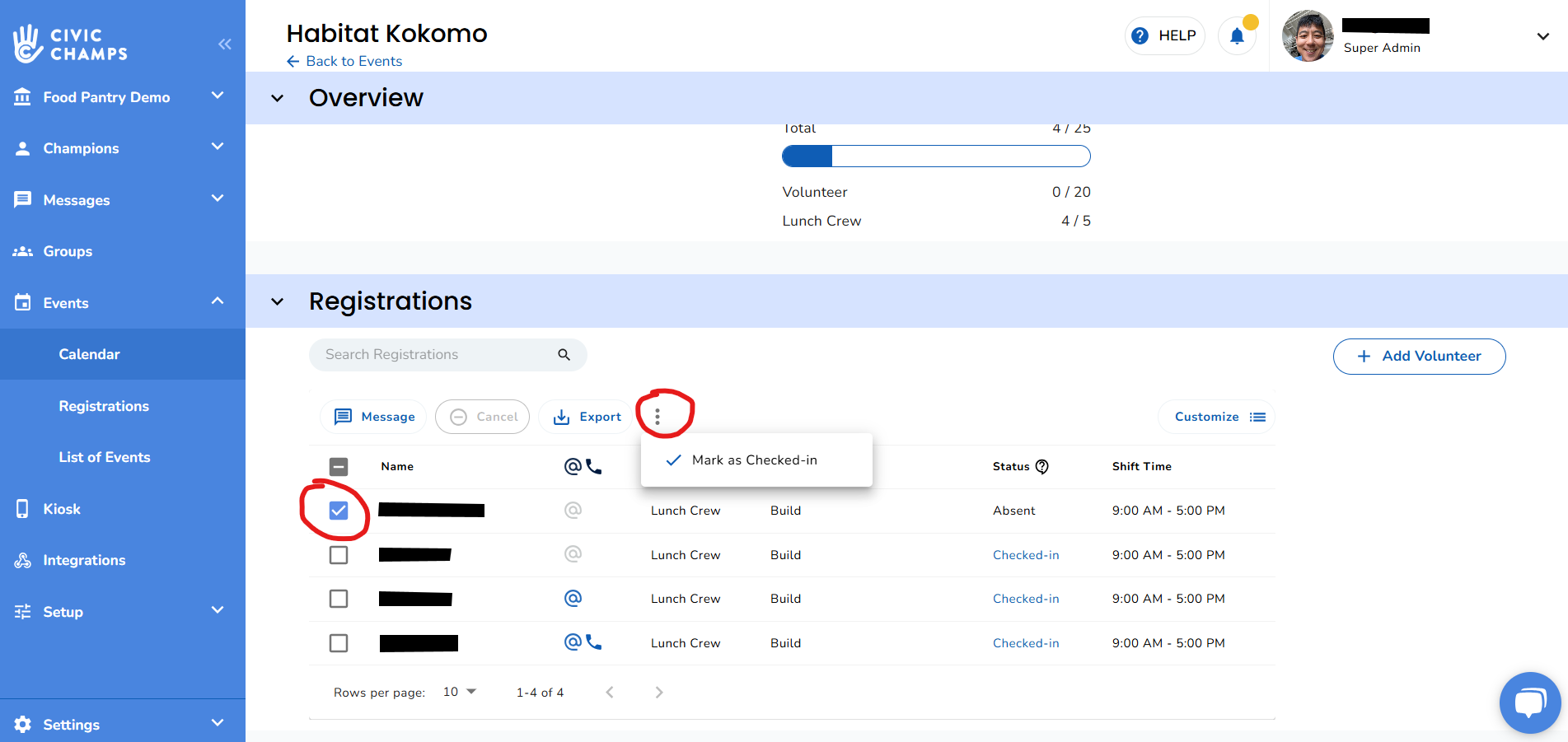Choose Mark as Checked-in
This screenshot has width=1568, height=742.
click(756, 460)
